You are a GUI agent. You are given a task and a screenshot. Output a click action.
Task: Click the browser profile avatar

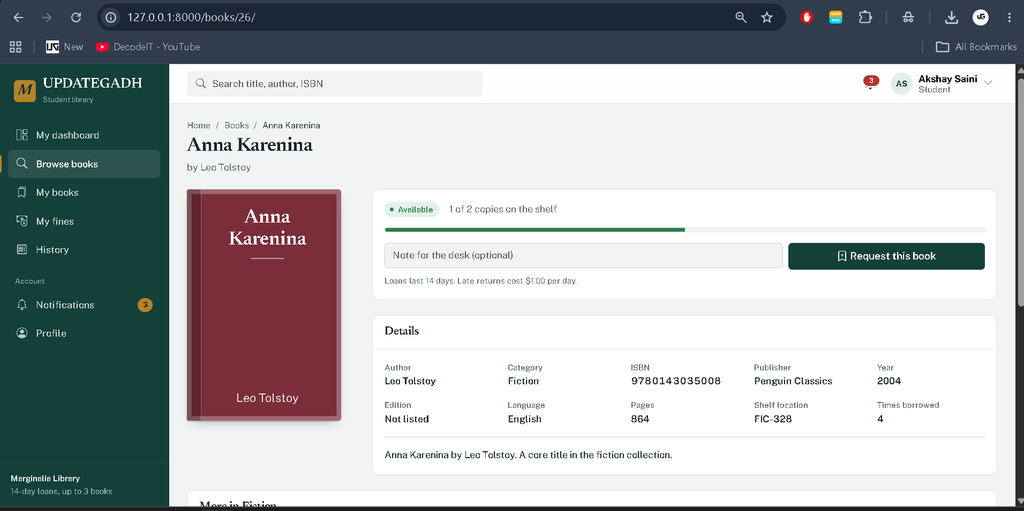pyautogui.click(x=980, y=18)
